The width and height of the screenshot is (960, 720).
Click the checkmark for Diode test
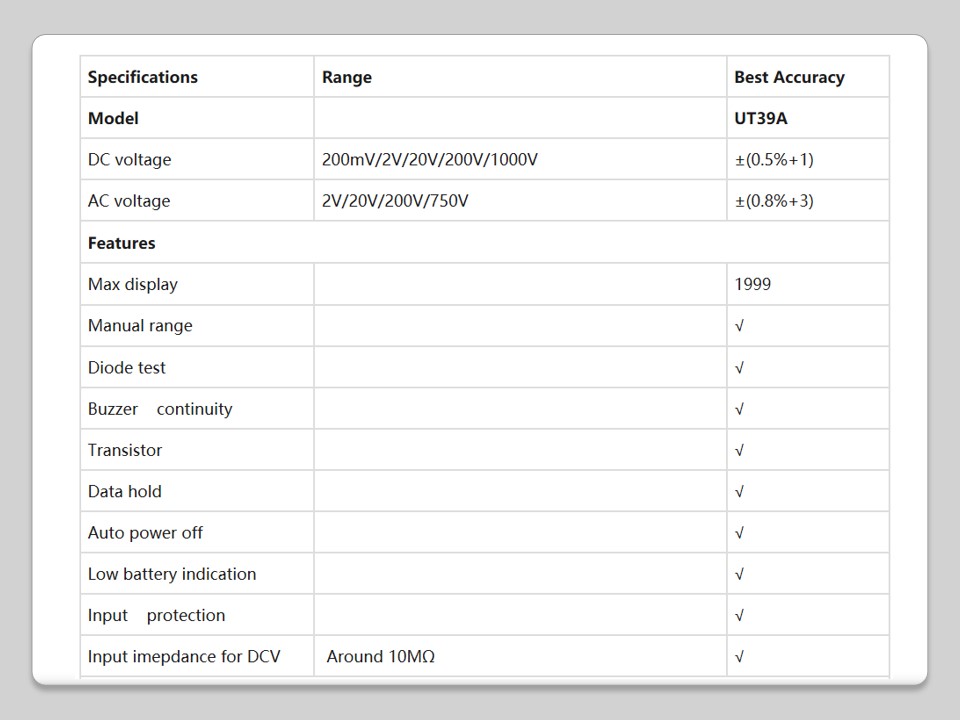tap(739, 368)
